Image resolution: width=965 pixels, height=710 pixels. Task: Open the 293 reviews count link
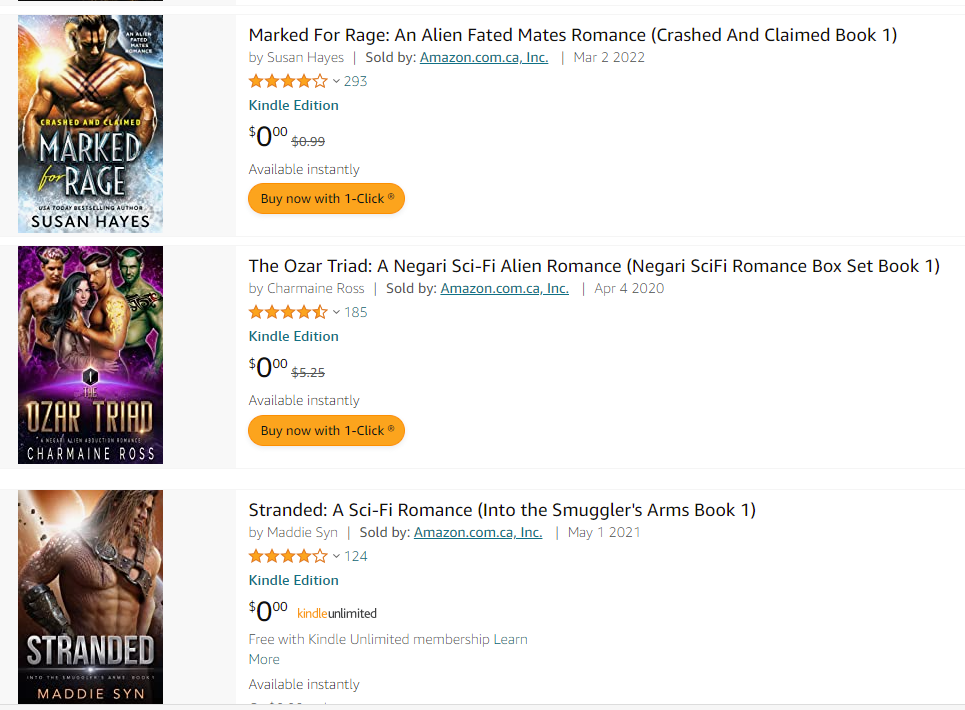coord(356,81)
